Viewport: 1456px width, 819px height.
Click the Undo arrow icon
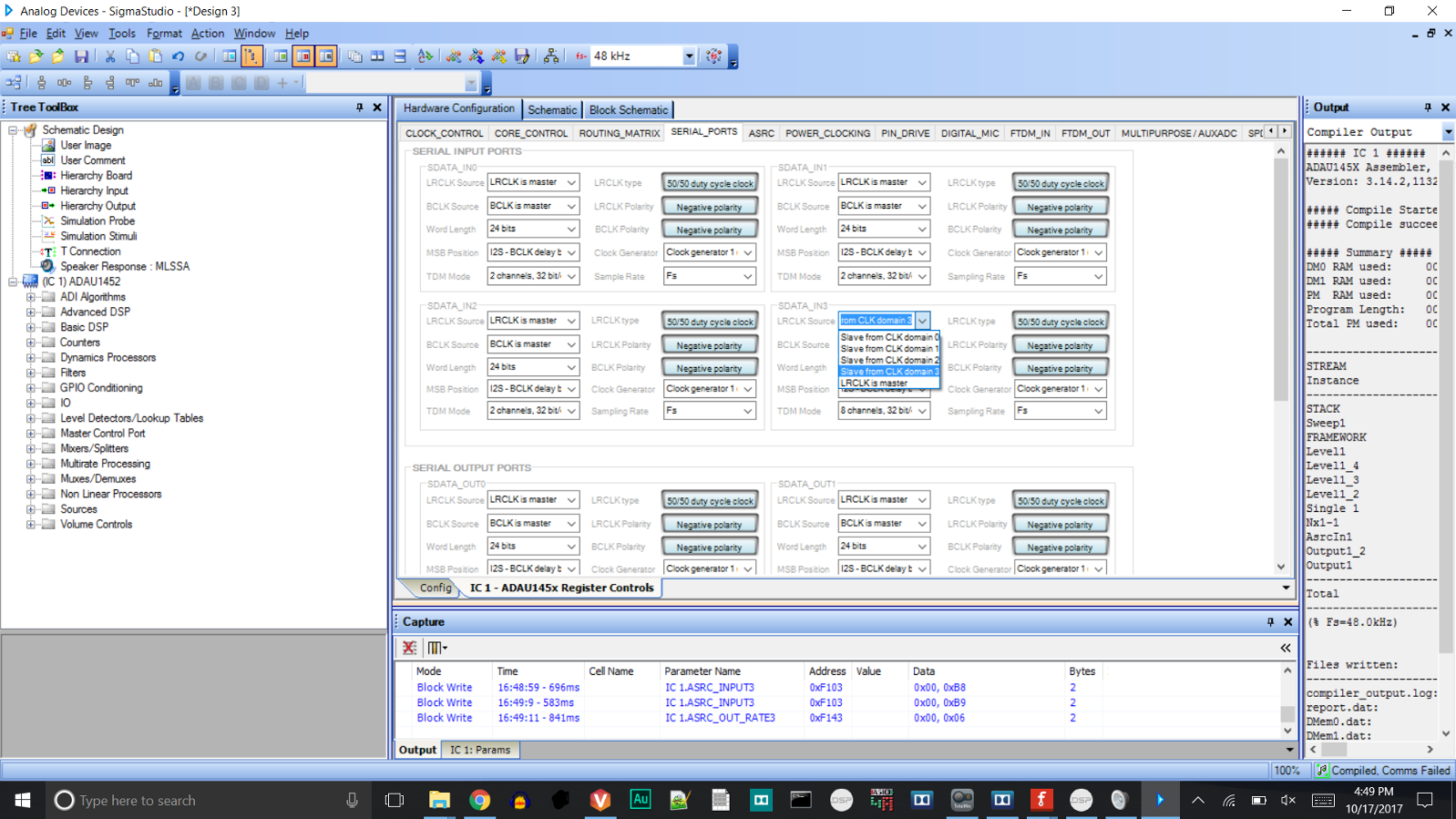click(x=179, y=56)
